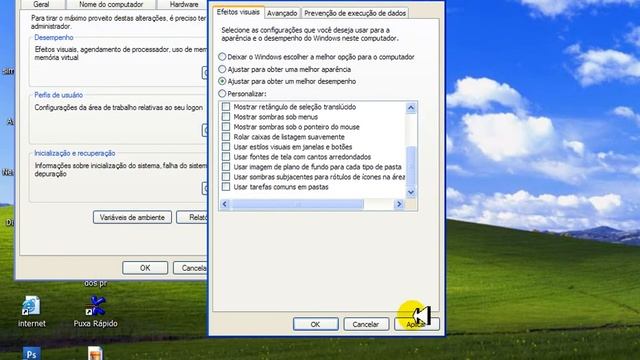Click OK in the performance options dialog
The height and width of the screenshot is (360, 640).
(316, 324)
